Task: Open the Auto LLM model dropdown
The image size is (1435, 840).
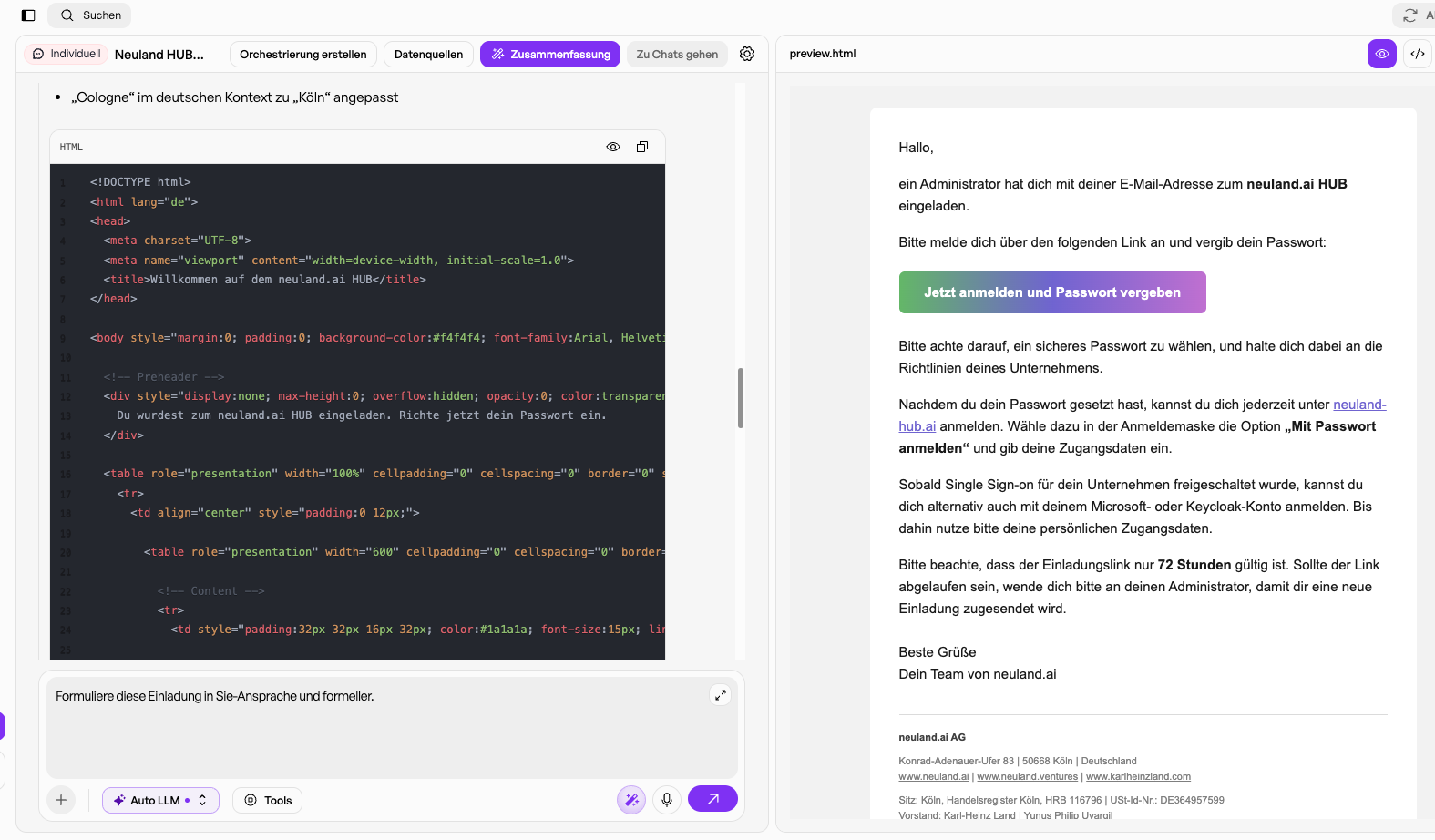Action: [x=160, y=801]
